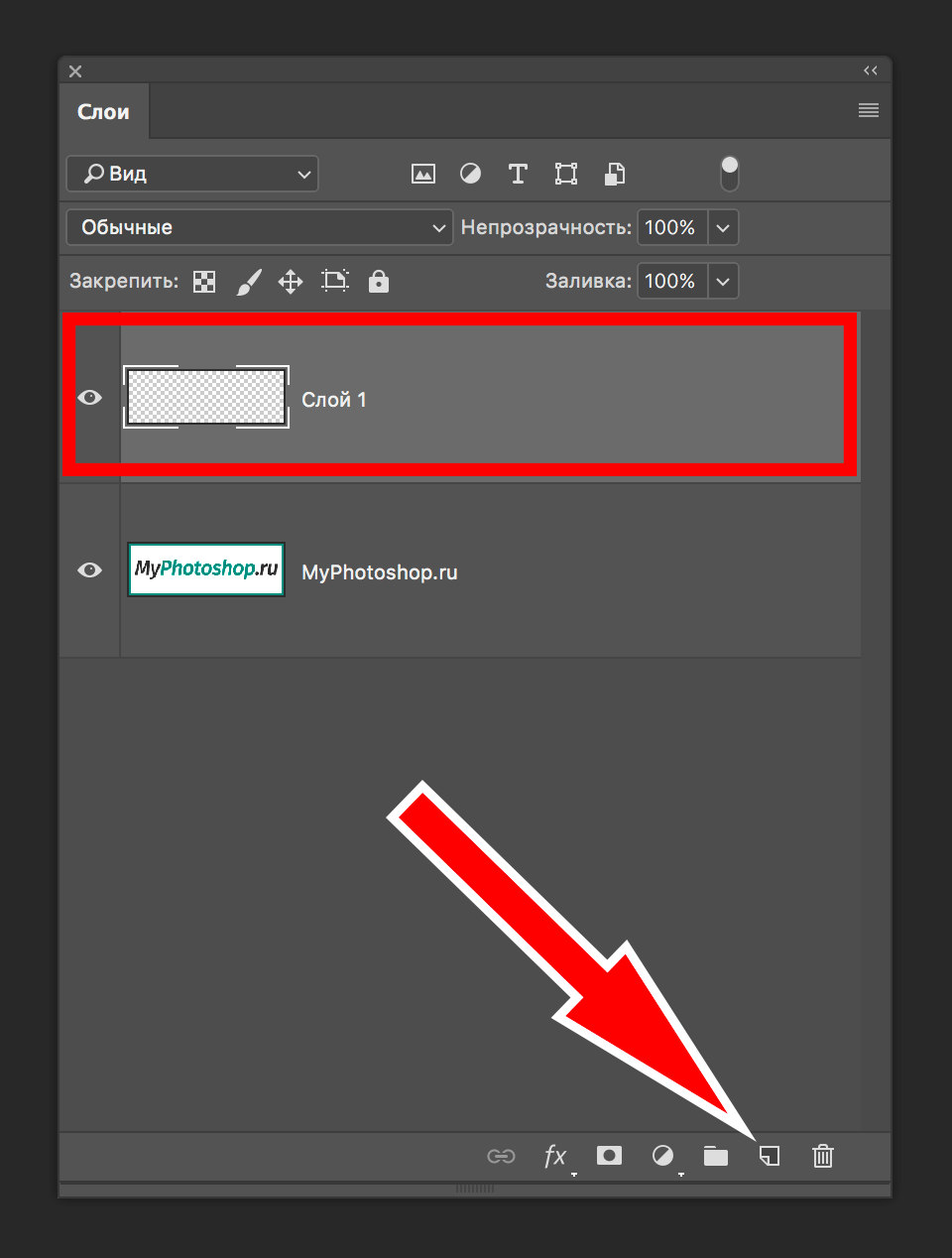Viewport: 952px width, 1258px height.
Task: Open the fx layer styles menu
Action: (555, 1156)
